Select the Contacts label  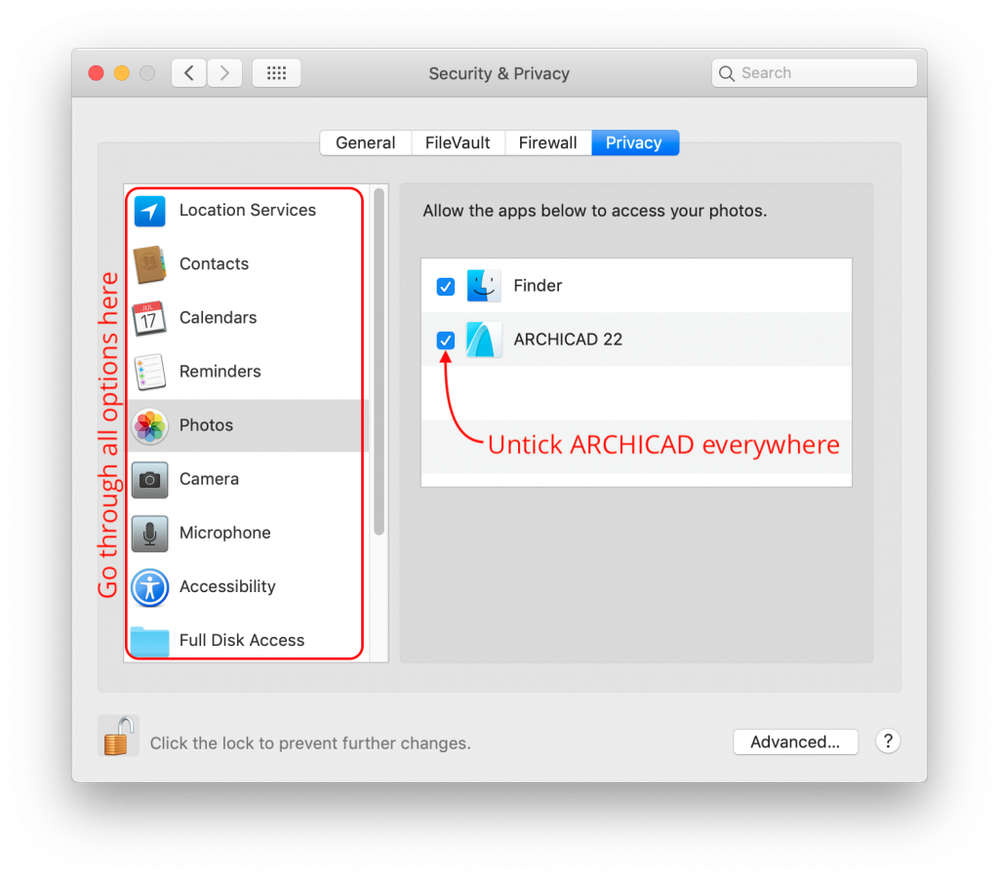214,264
